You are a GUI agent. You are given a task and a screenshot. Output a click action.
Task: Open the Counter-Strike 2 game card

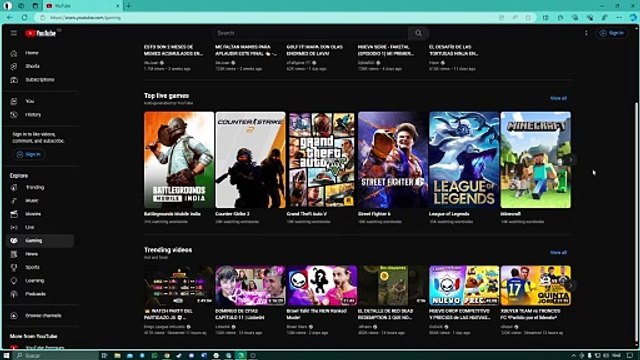point(250,160)
